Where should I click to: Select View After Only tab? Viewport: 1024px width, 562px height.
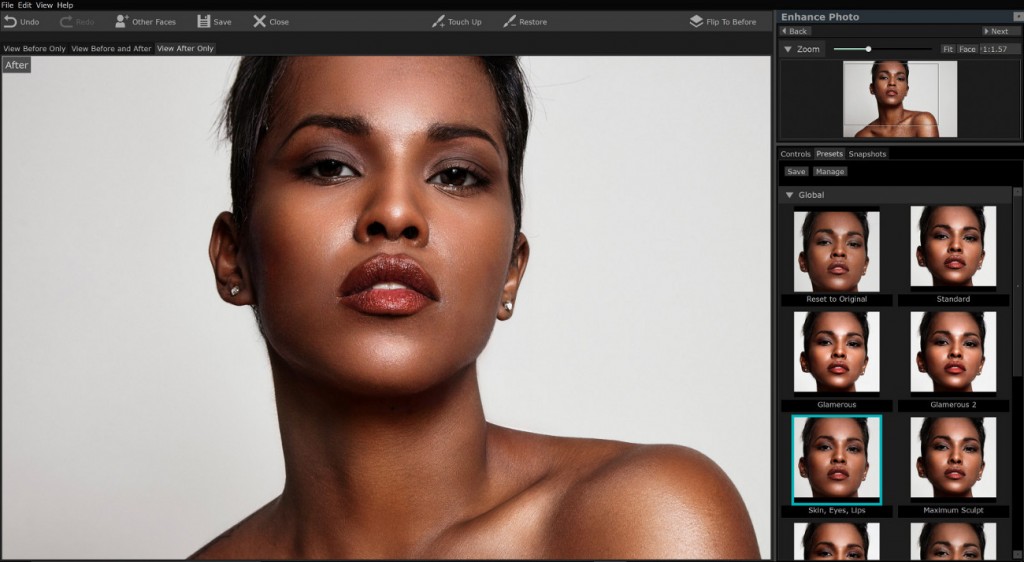(185, 48)
